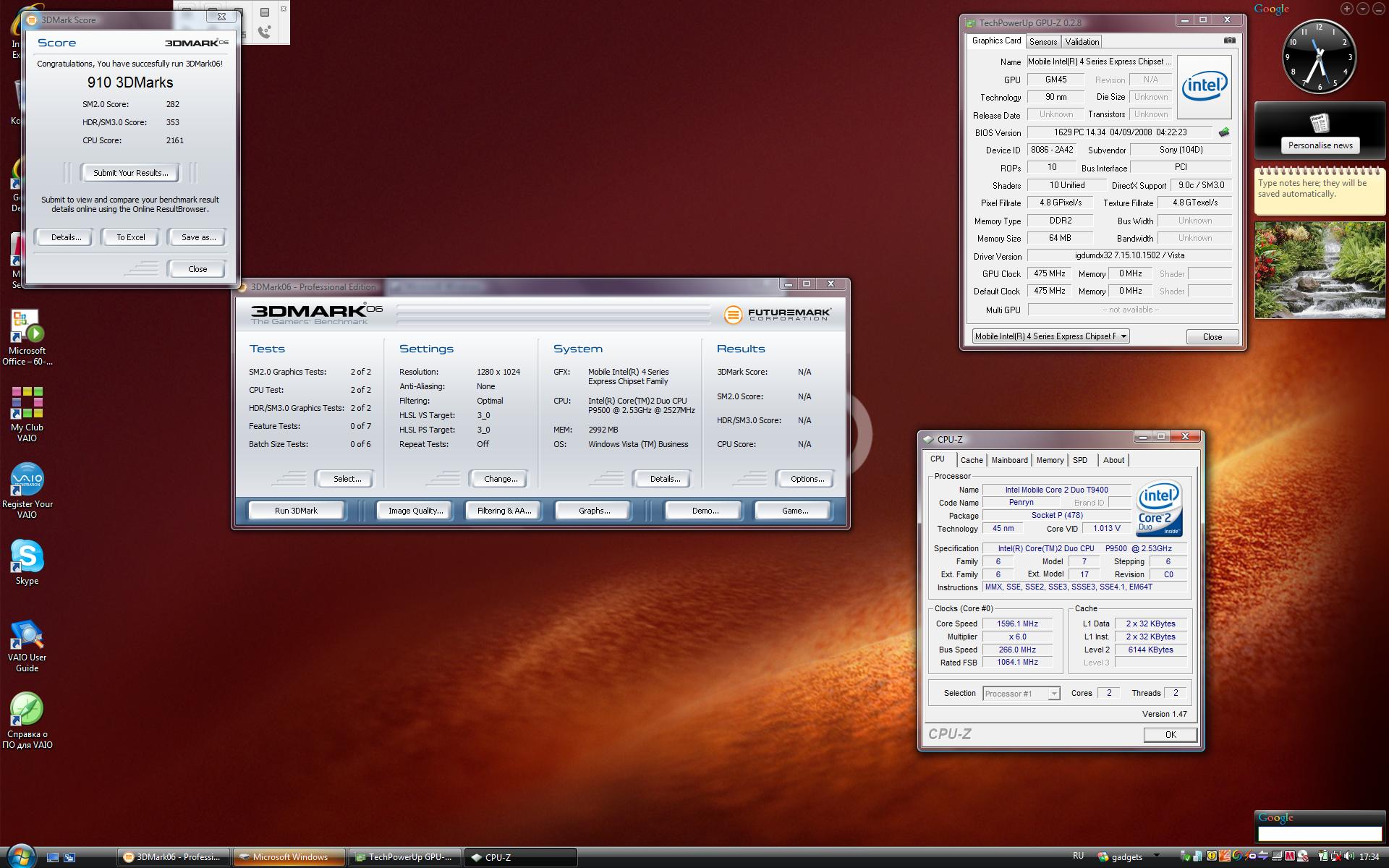1389x868 pixels.
Task: Click the gadgets Google Desktop taskbar icon
Action: pyautogui.click(x=1103, y=857)
